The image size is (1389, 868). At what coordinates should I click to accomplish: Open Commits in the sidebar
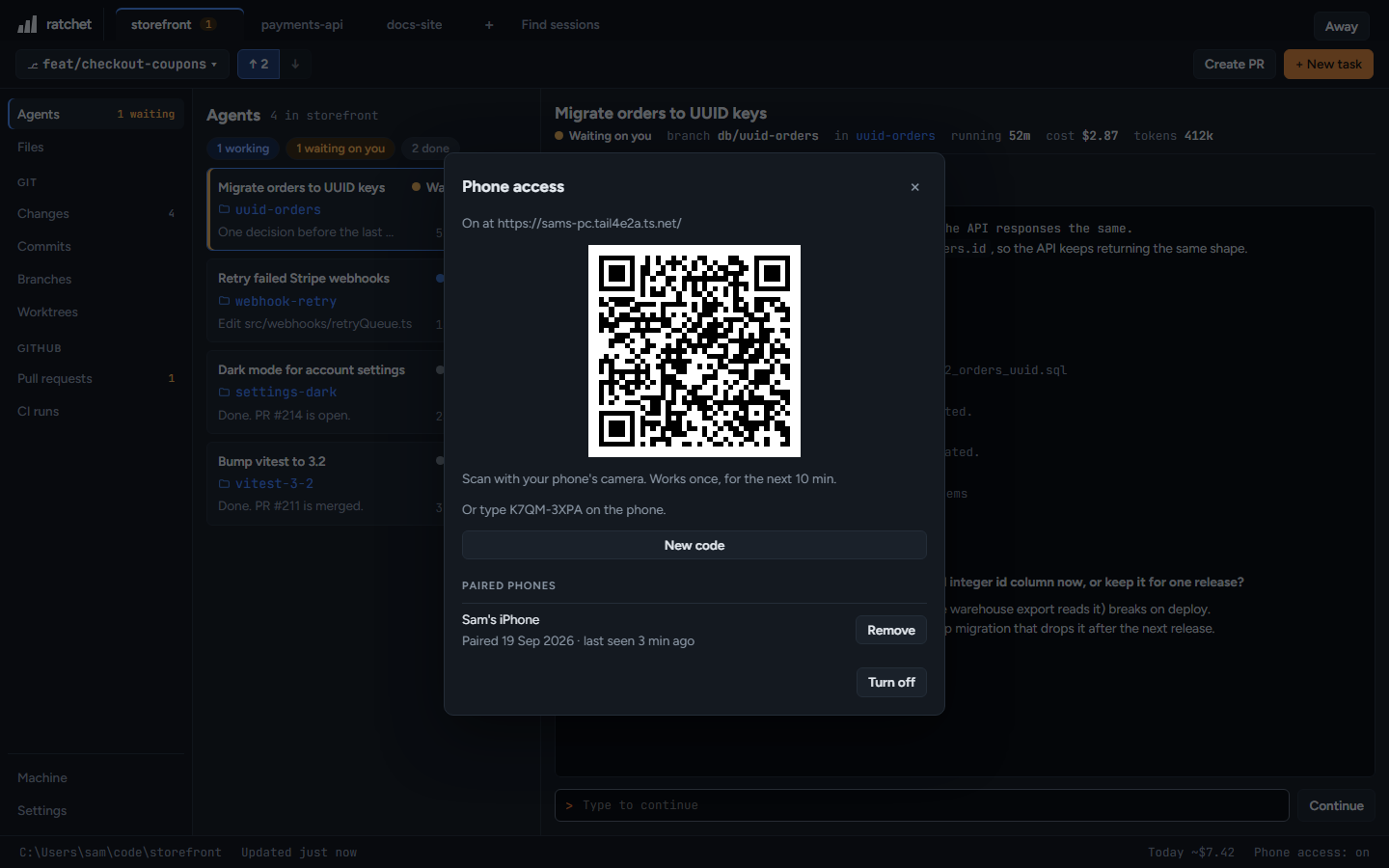pos(95,246)
